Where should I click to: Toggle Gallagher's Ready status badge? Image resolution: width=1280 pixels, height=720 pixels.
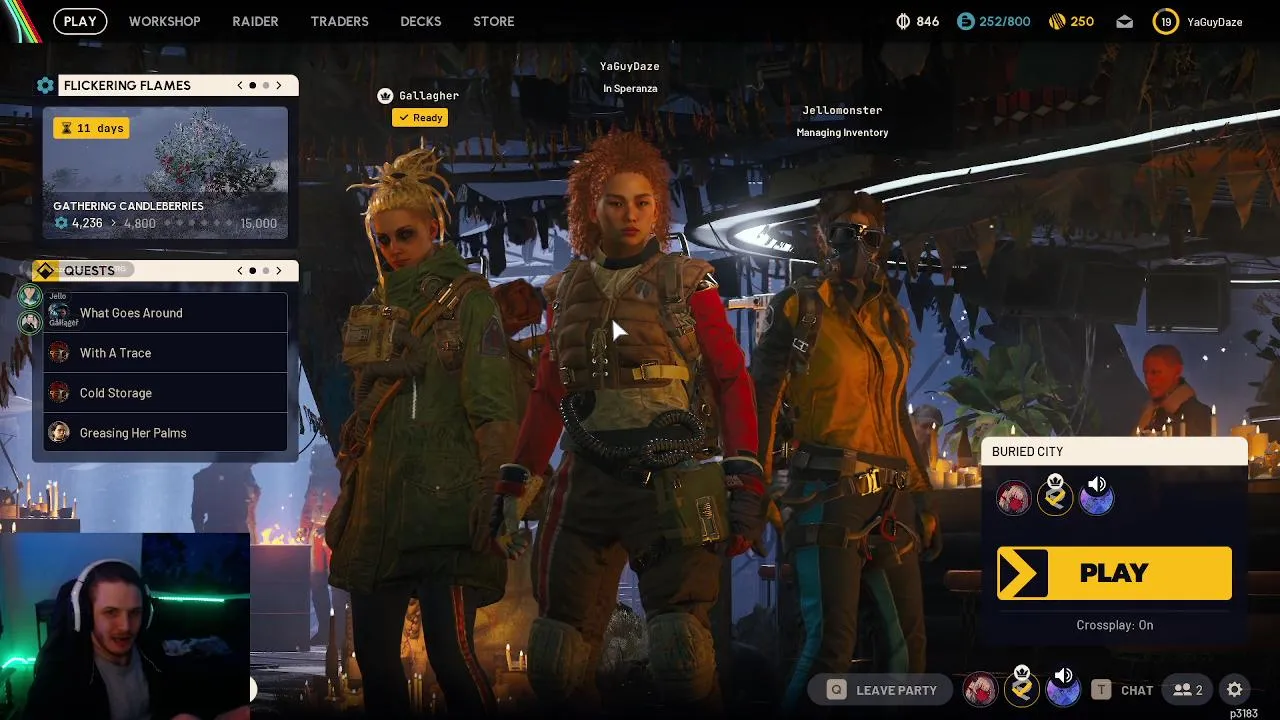pos(420,118)
